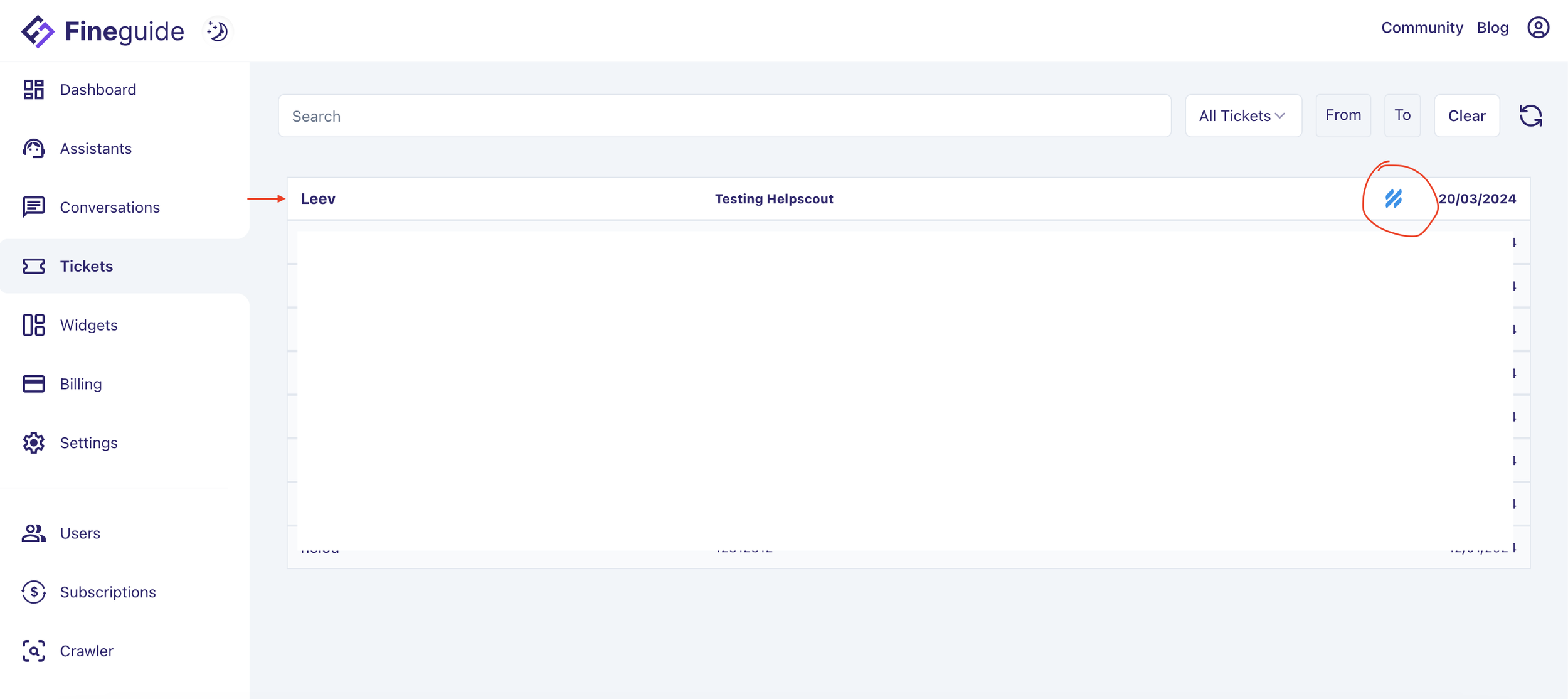Go to Assistants in sidebar
Image resolution: width=1568 pixels, height=699 pixels.
click(95, 149)
